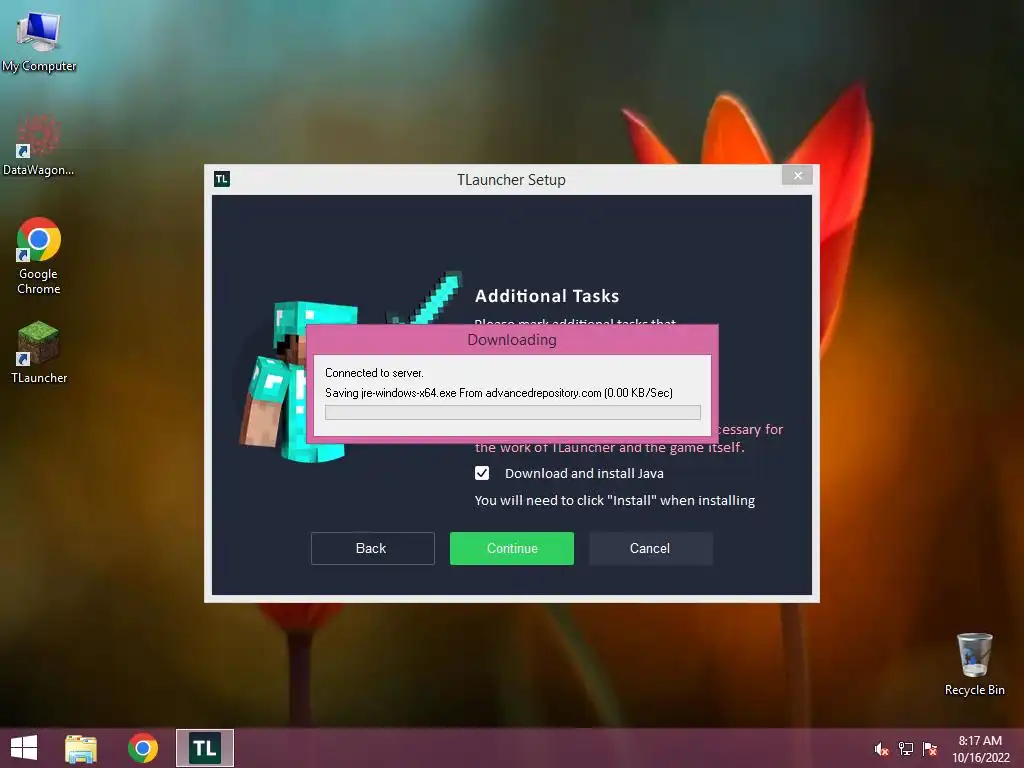Open the network tray icon

point(906,749)
